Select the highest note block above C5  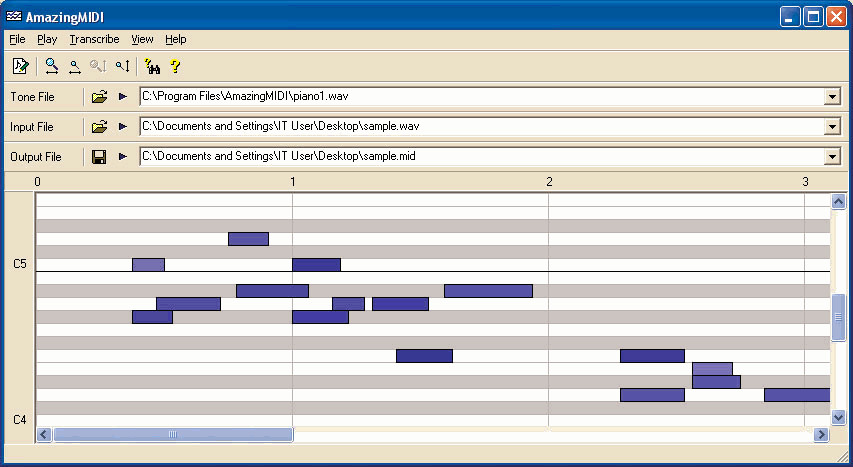249,239
